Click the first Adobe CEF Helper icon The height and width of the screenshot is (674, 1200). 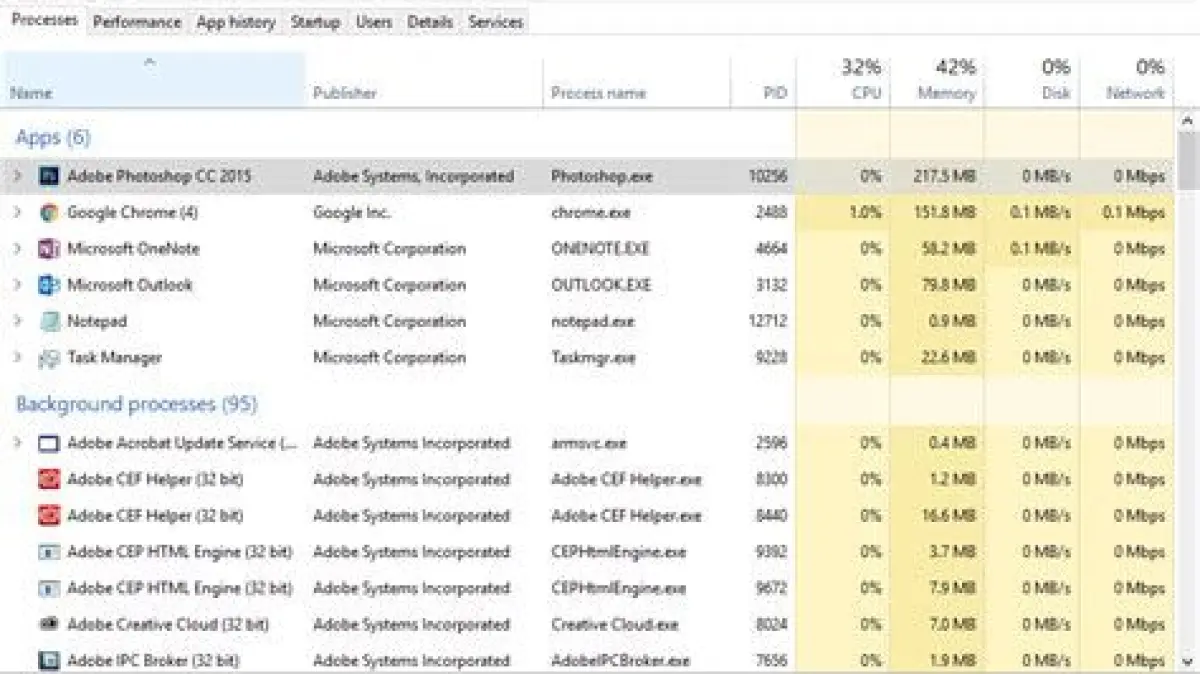pos(49,480)
